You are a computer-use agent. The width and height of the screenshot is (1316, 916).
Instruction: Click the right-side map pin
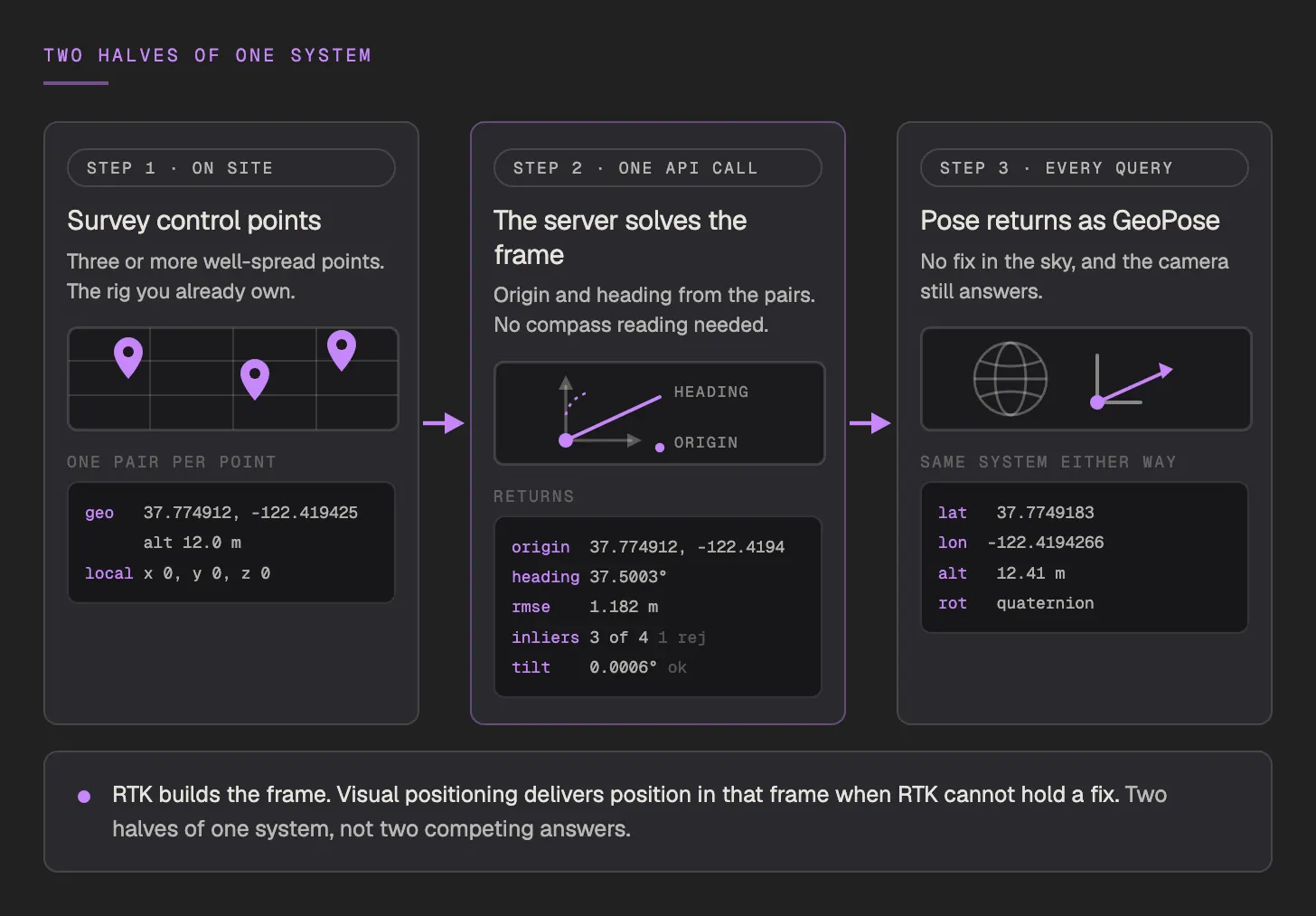click(x=342, y=351)
